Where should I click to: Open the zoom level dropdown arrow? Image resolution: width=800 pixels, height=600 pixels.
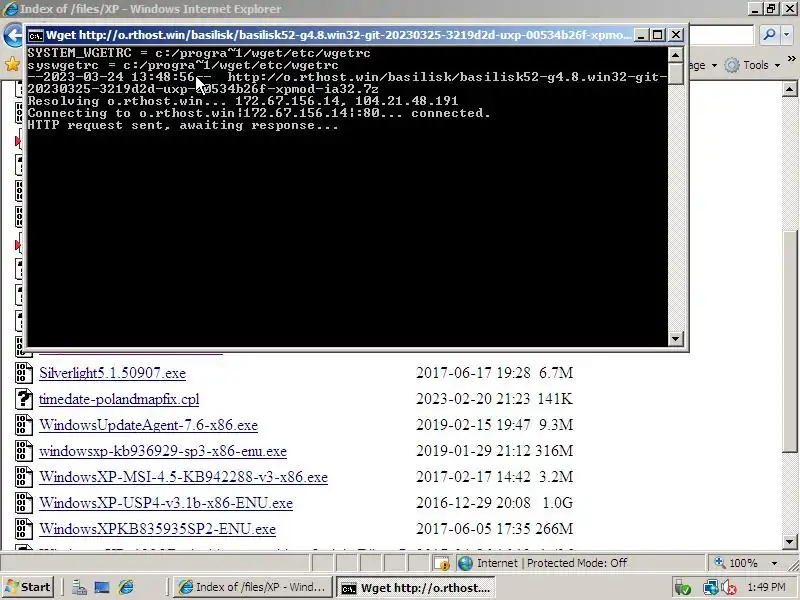coord(774,564)
